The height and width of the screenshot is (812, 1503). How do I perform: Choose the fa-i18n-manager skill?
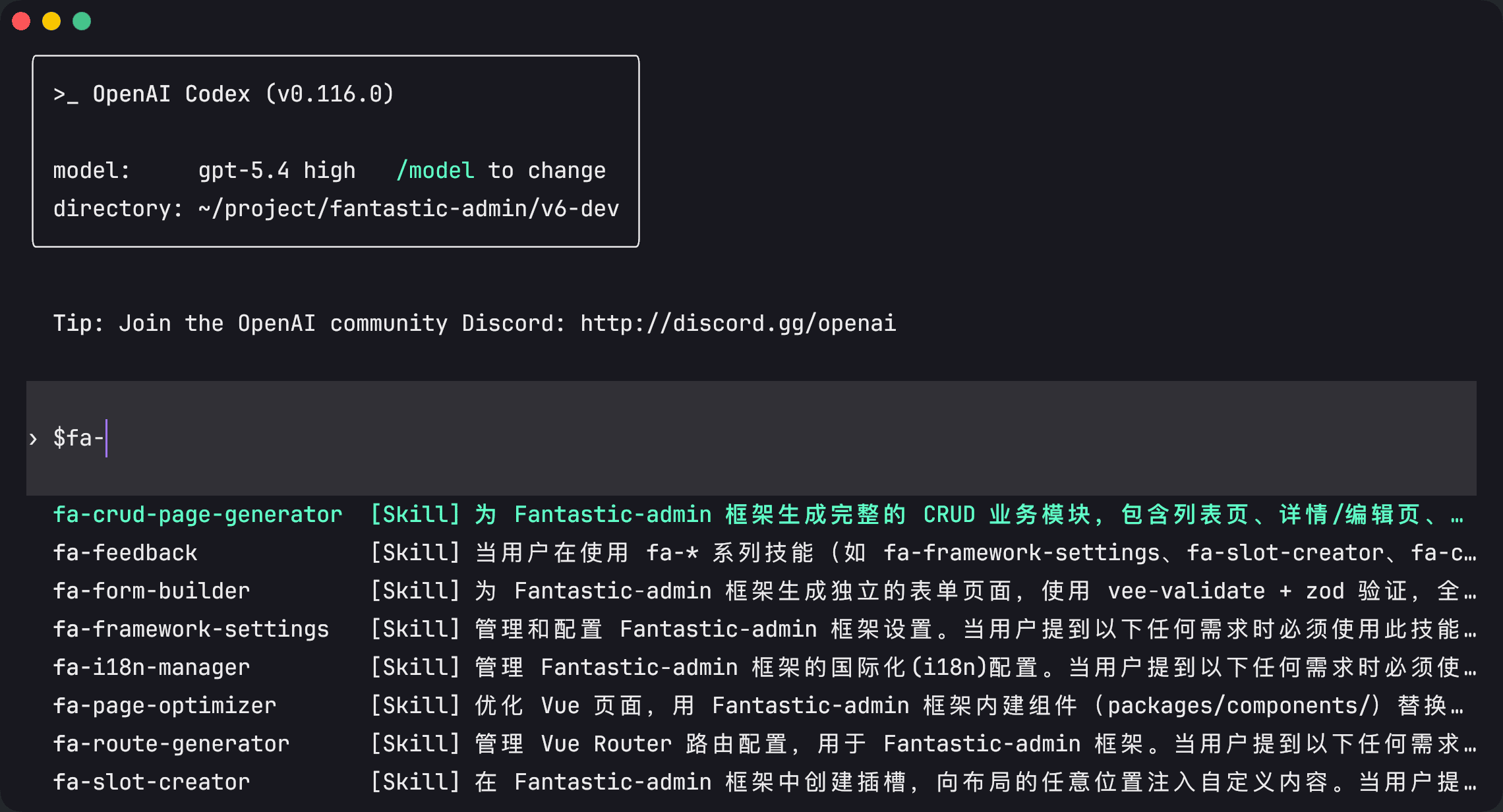(x=152, y=668)
